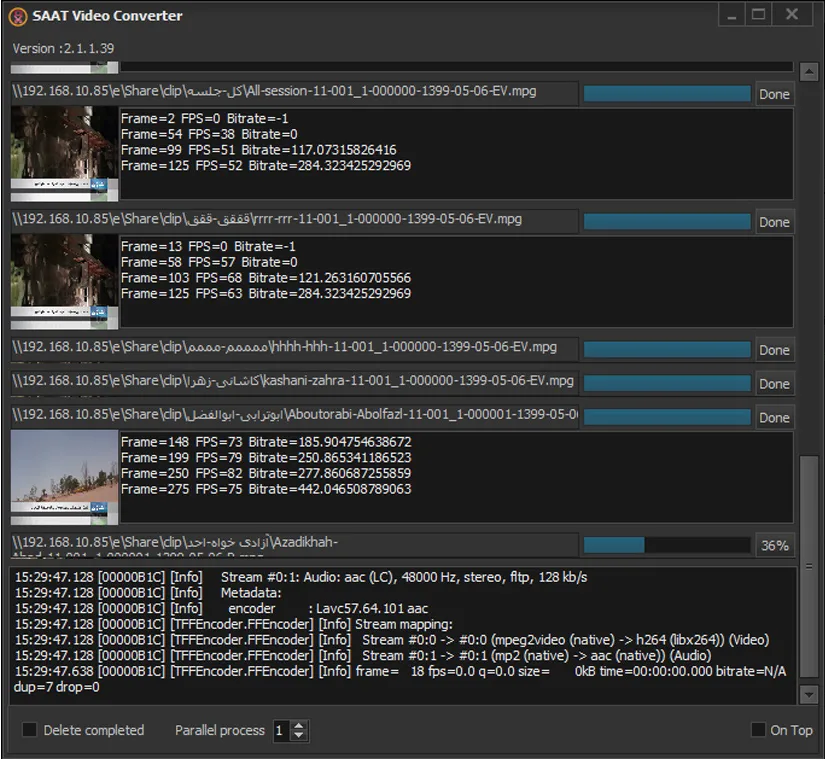The height and width of the screenshot is (760, 825).
Task: Click log line Frame=250 FPS=82
Action: 266,474
